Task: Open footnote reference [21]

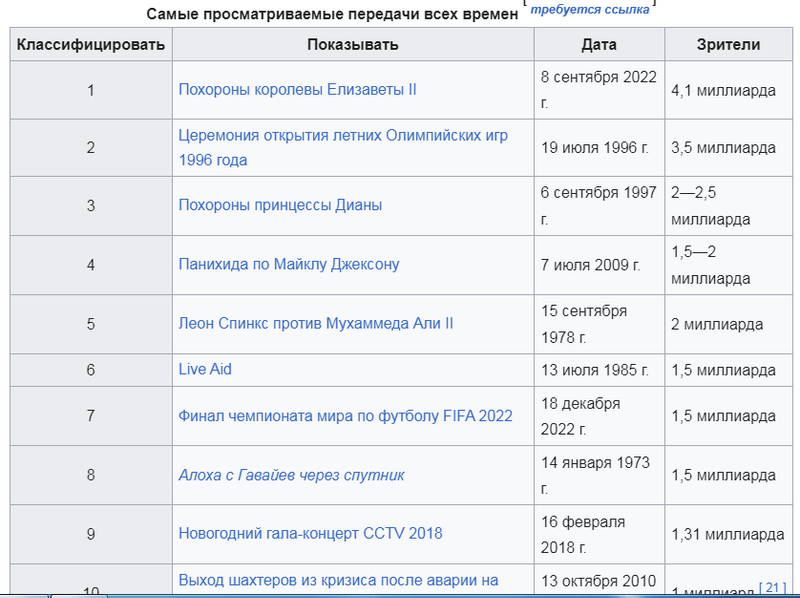Action: [772, 587]
